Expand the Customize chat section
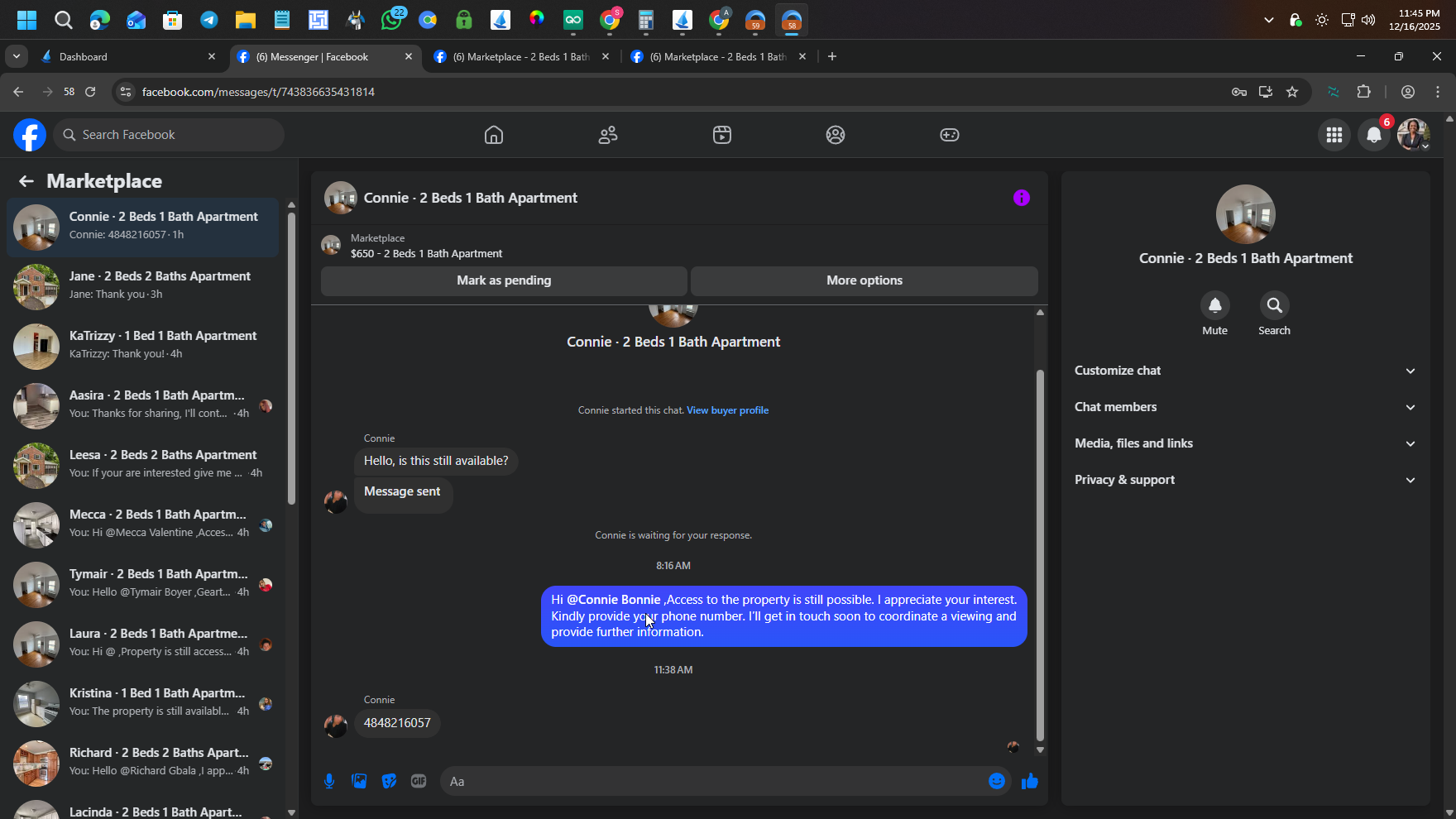Screen dimensions: 1456x819 click(1245, 371)
